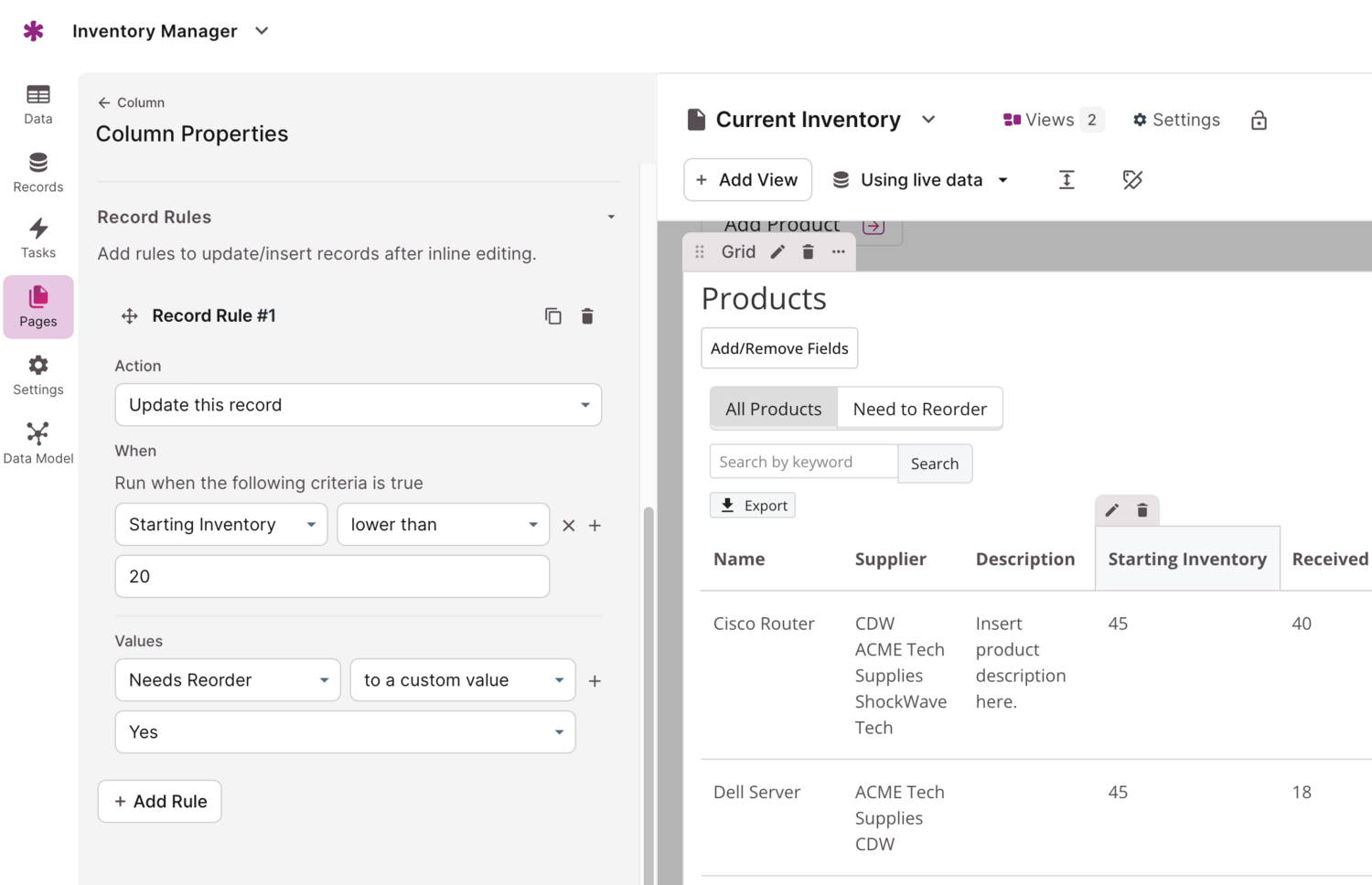Viewport: 1372px width, 885px height.
Task: Remove the Starting Inventory criteria row
Action: tap(568, 526)
